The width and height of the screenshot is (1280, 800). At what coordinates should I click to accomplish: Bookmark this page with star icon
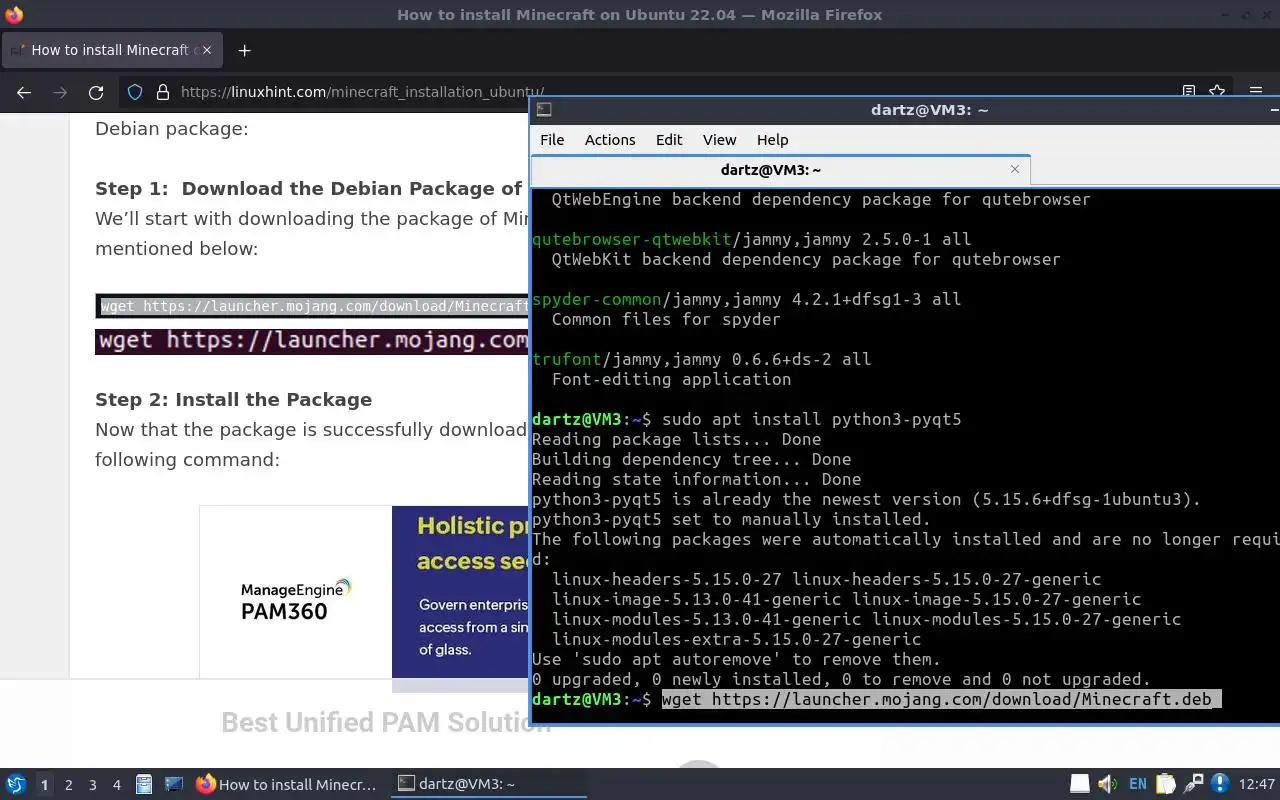pos(1217,91)
